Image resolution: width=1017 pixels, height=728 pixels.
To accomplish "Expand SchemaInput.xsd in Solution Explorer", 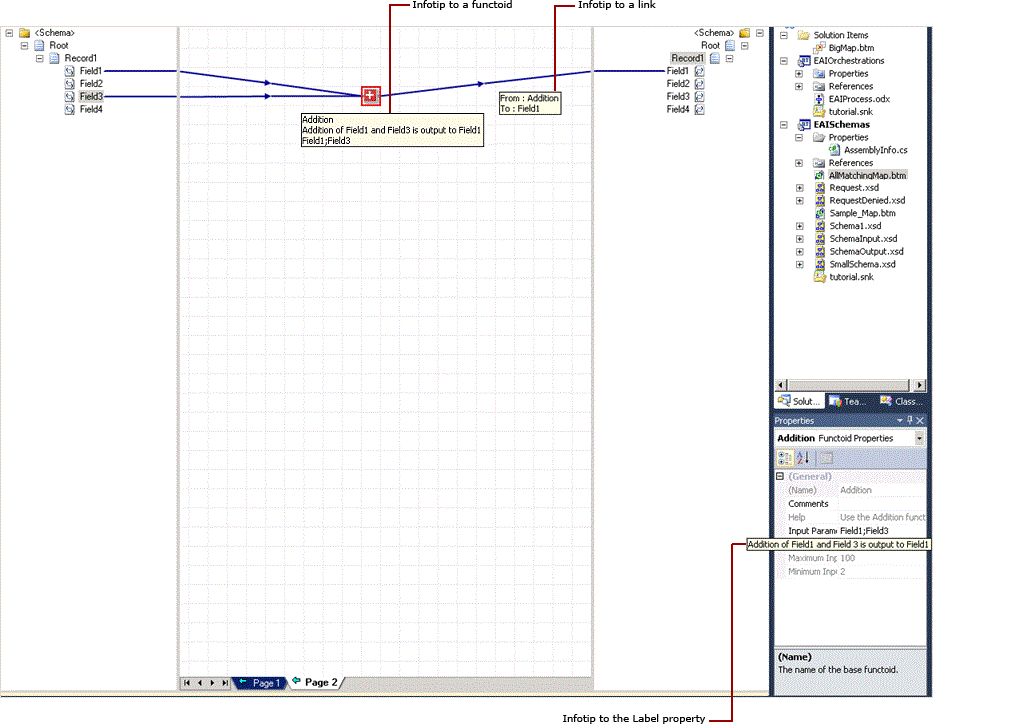I will pos(798,239).
